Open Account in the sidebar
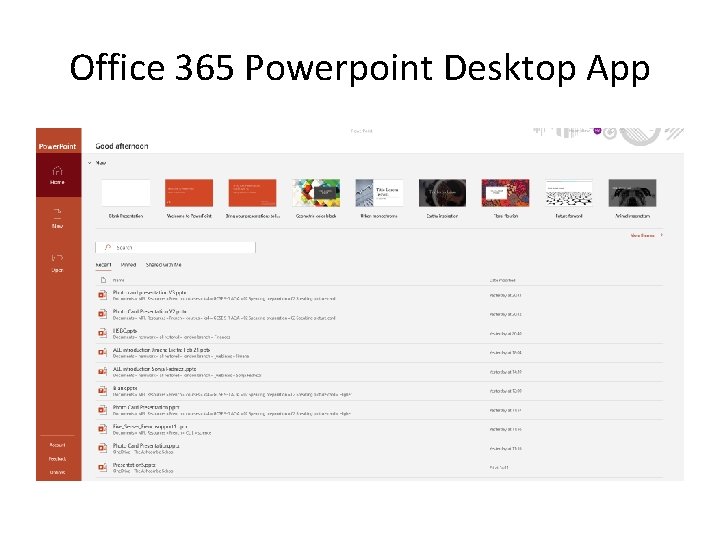Viewport: 720px width, 540px height. [57, 445]
